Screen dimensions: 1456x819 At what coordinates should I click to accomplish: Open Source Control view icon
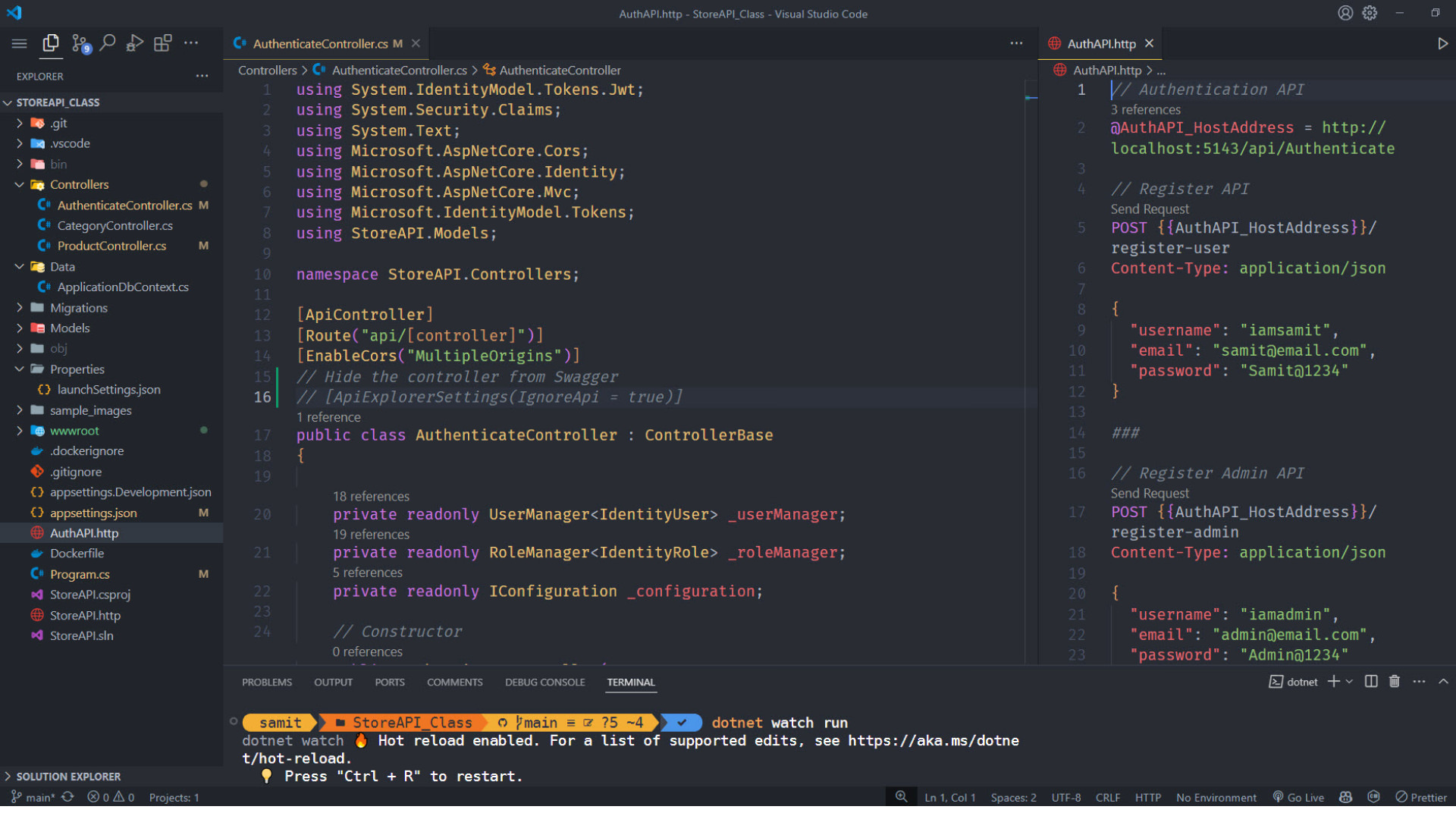(x=80, y=43)
